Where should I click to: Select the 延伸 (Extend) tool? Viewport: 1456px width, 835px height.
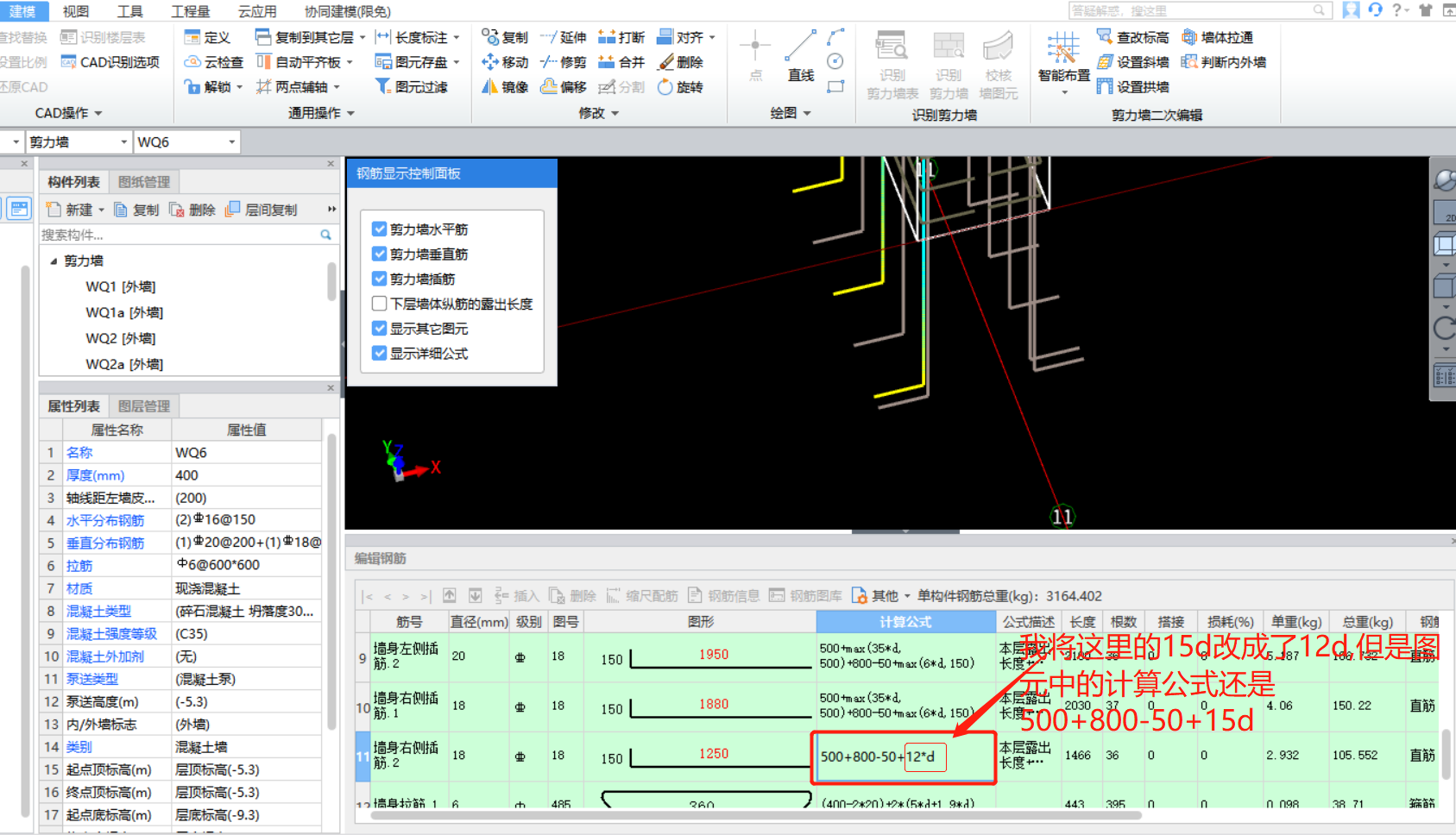[563, 37]
